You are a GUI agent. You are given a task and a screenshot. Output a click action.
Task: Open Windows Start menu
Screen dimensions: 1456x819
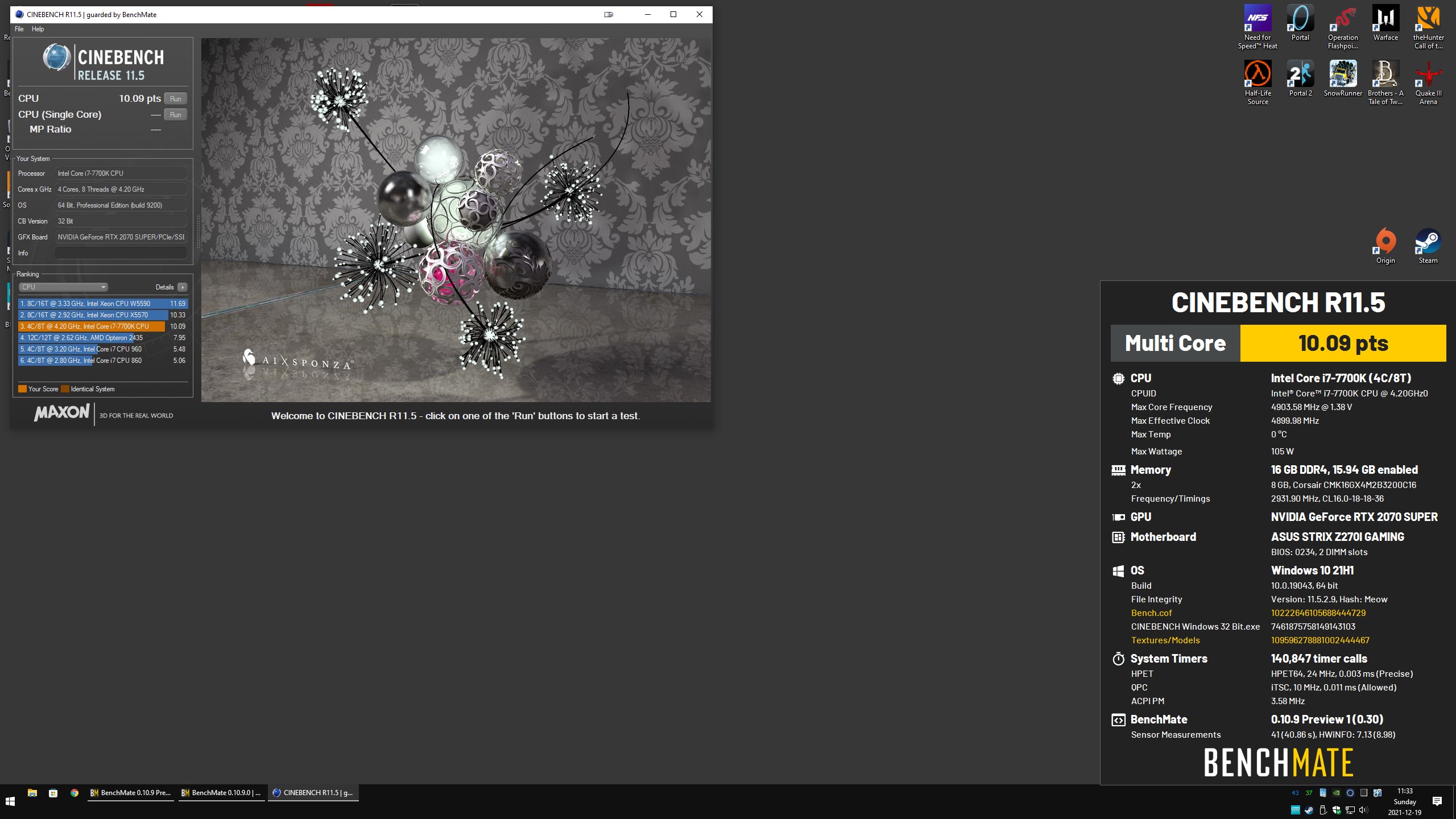click(10, 801)
